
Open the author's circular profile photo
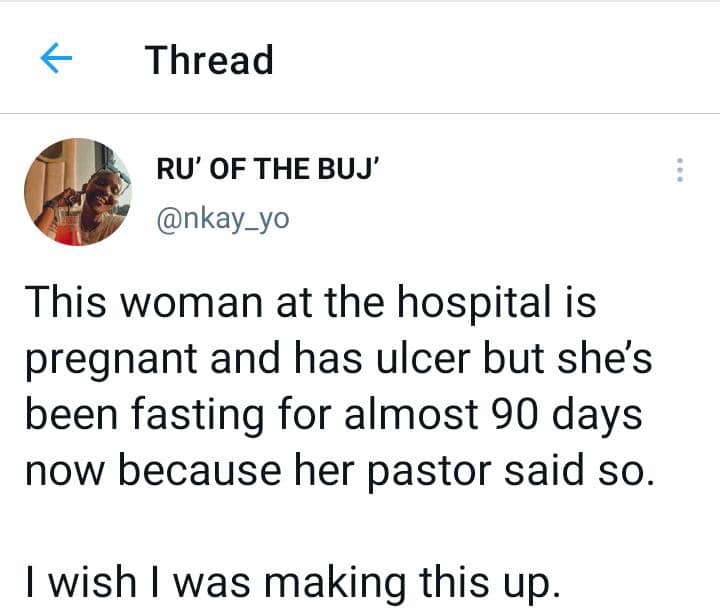click(x=78, y=191)
